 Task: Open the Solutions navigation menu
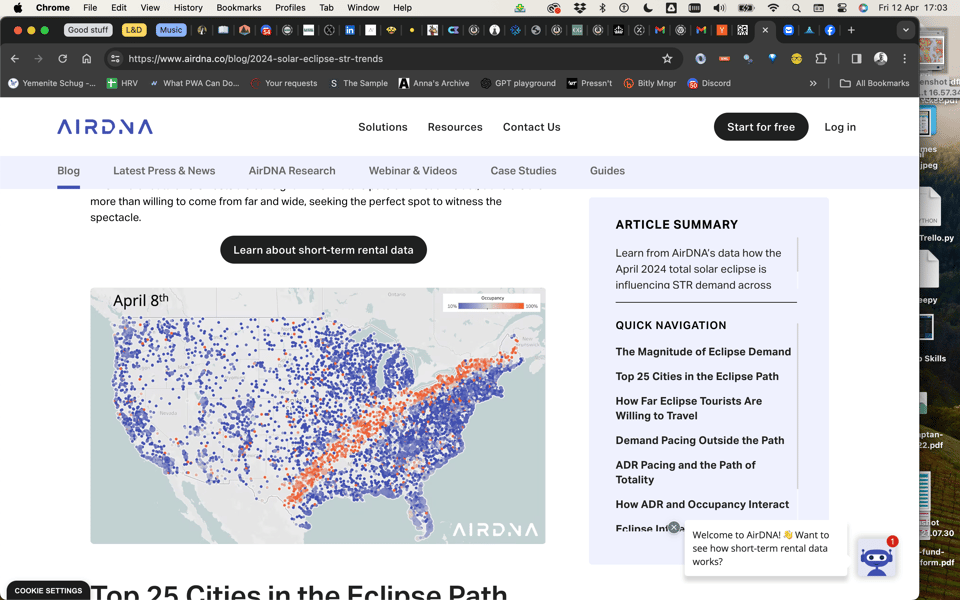click(x=383, y=127)
